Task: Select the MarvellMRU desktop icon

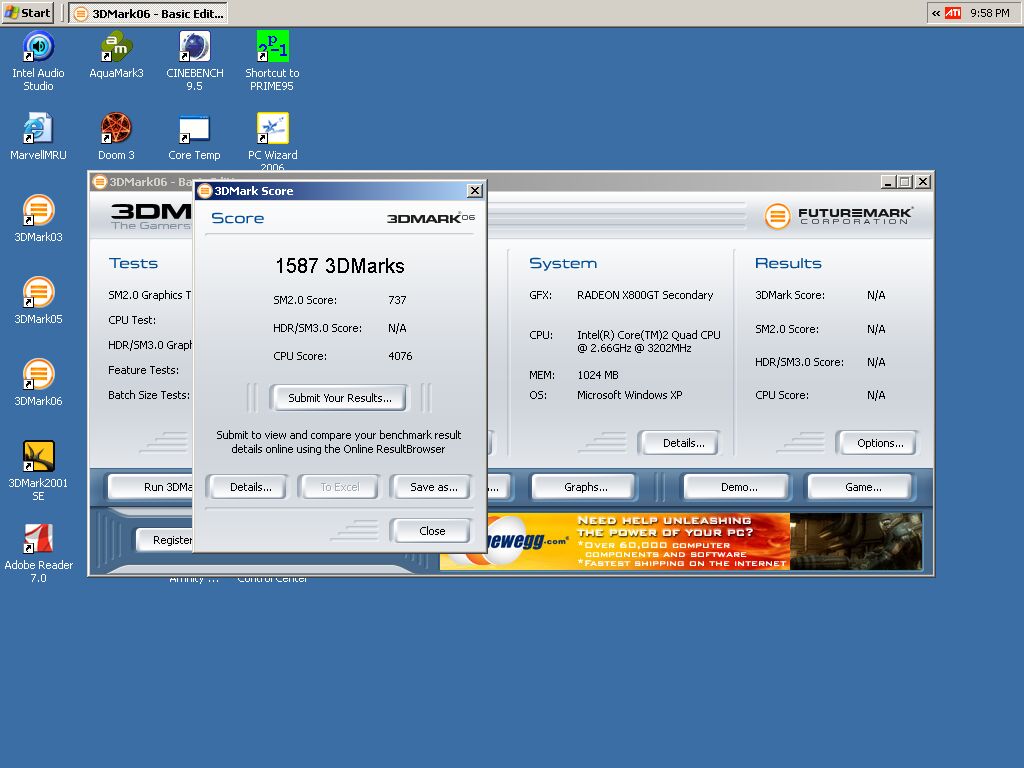Action: 38,136
